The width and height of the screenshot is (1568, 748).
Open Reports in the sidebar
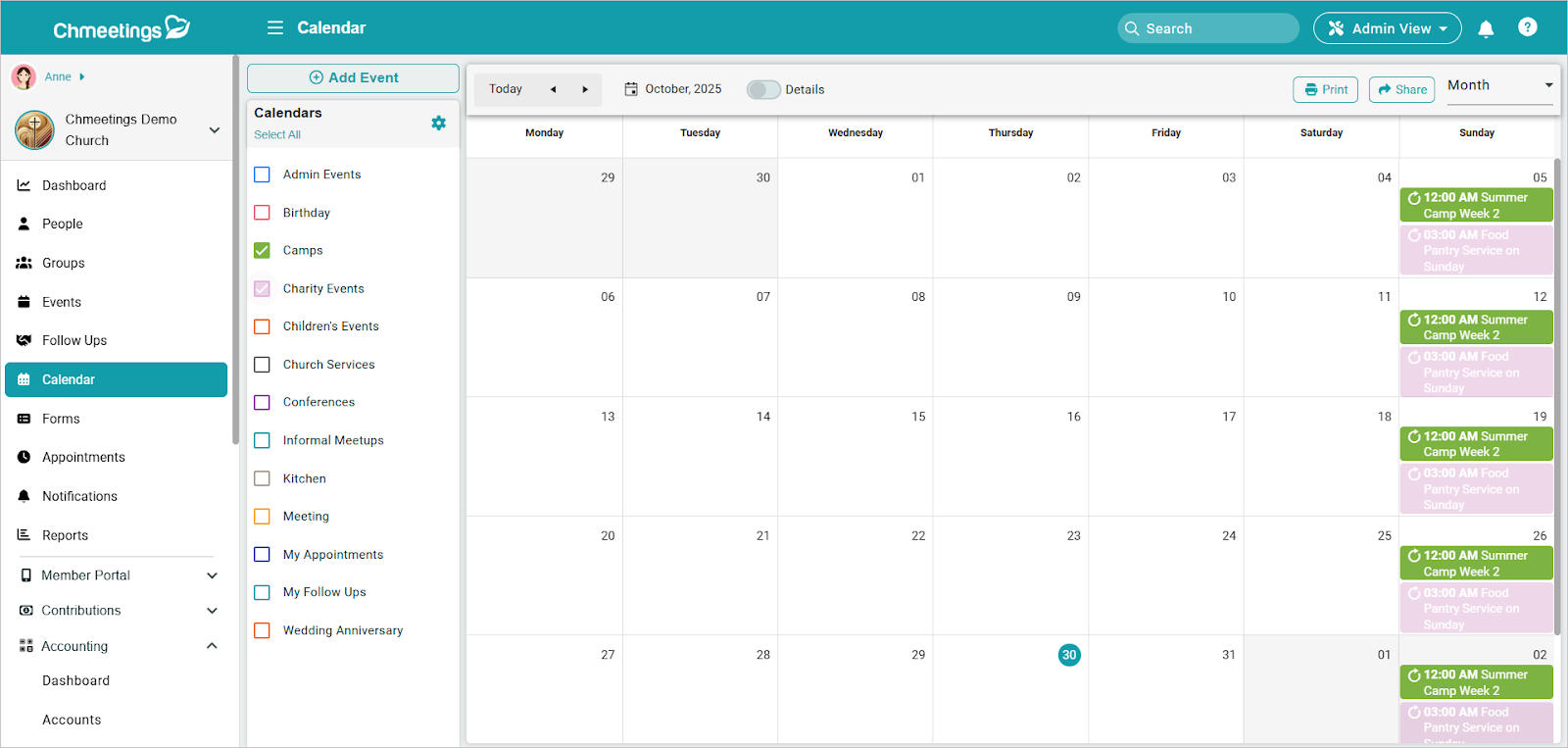pos(65,535)
